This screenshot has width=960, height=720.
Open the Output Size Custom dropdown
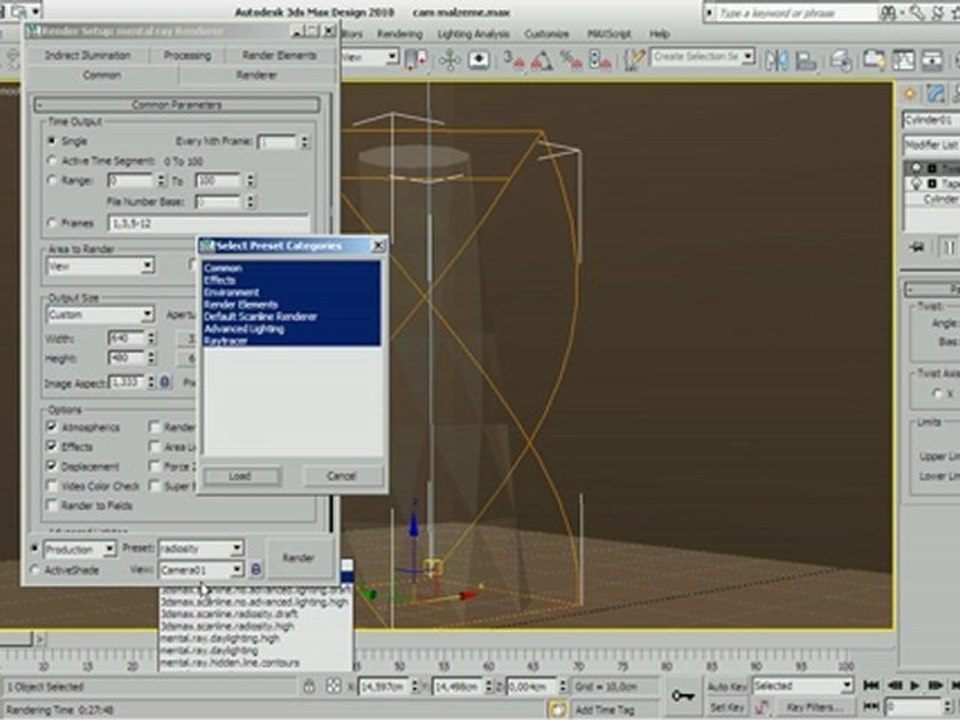point(100,314)
